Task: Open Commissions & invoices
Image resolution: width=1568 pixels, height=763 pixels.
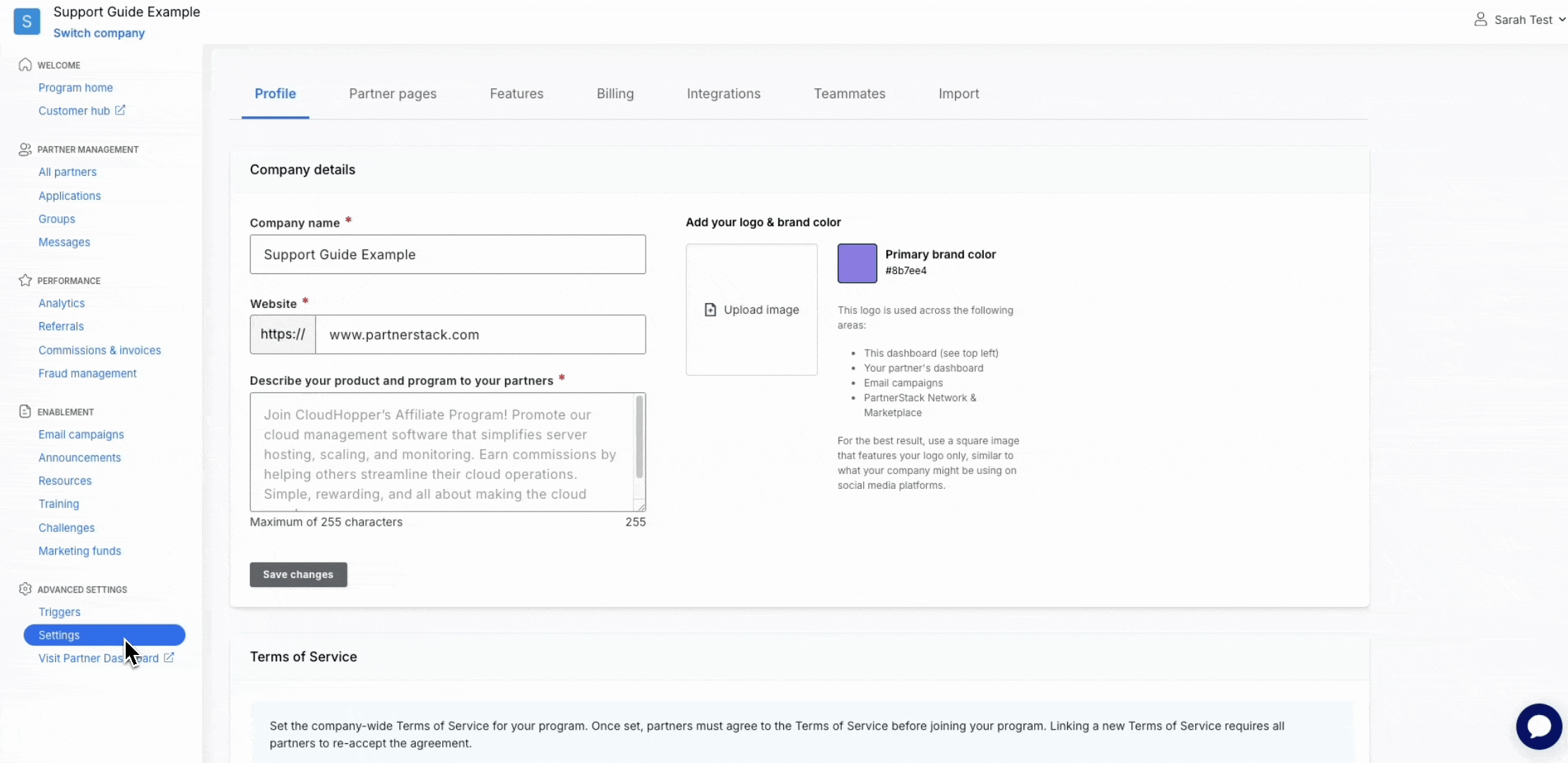Action: [100, 350]
